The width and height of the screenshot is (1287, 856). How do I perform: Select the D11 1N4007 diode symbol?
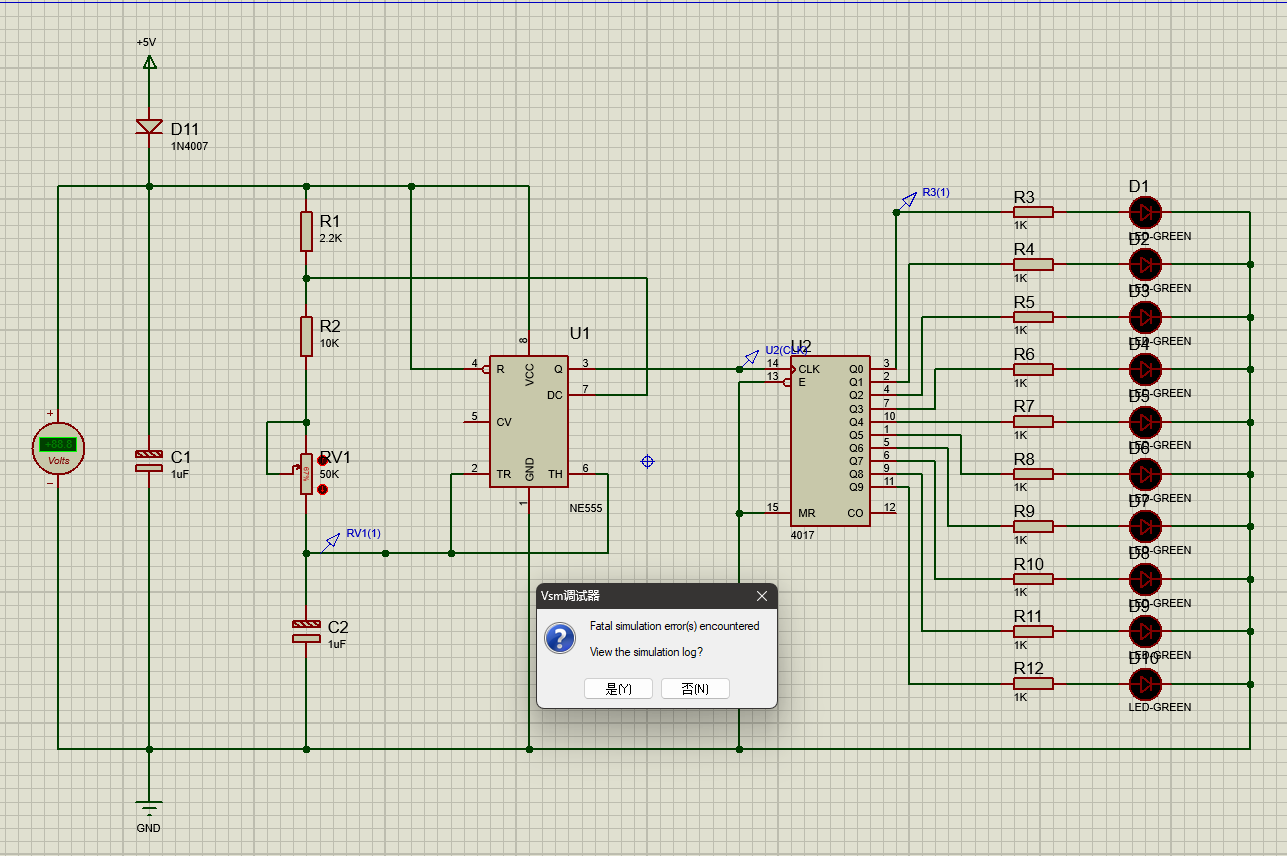point(149,127)
